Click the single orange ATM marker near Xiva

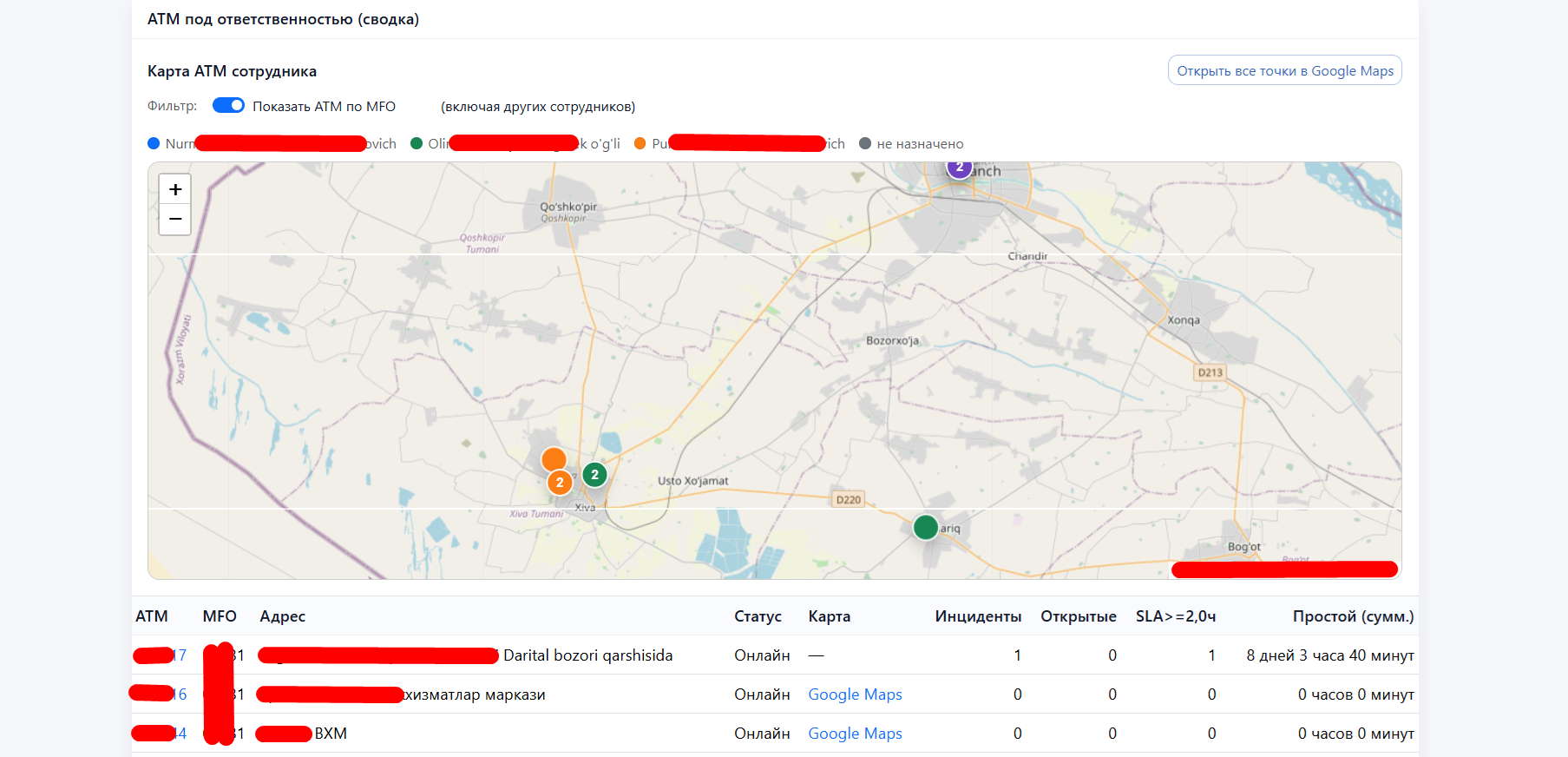pyautogui.click(x=554, y=459)
